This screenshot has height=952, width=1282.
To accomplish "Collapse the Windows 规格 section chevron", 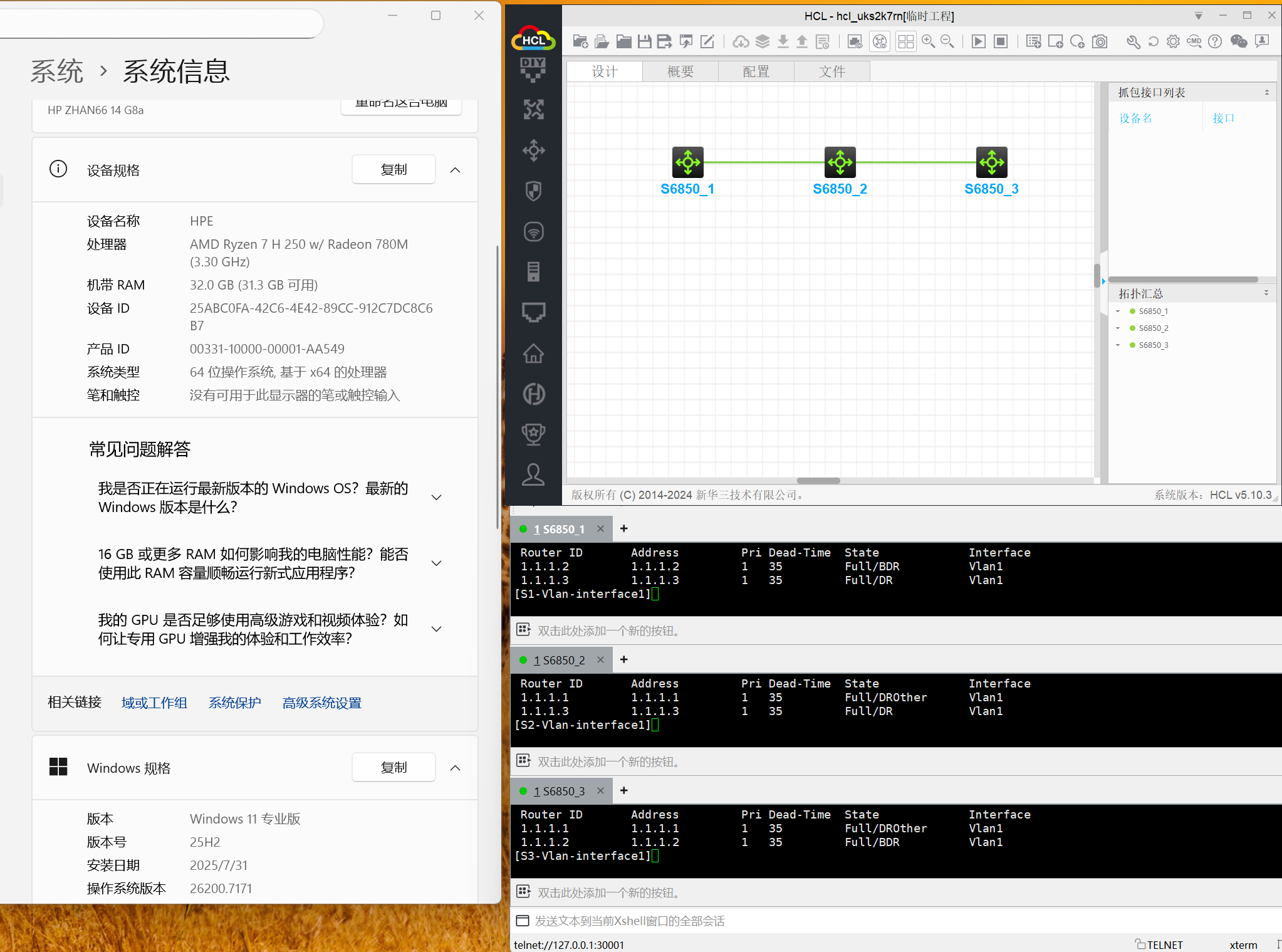I will click(456, 768).
